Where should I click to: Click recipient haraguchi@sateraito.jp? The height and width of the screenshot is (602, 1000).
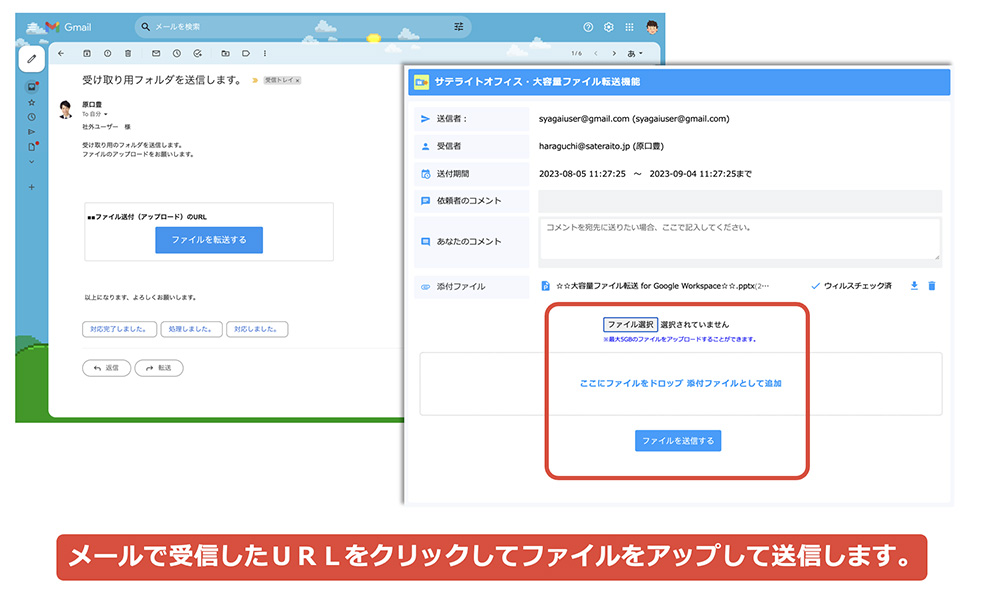pos(601,146)
